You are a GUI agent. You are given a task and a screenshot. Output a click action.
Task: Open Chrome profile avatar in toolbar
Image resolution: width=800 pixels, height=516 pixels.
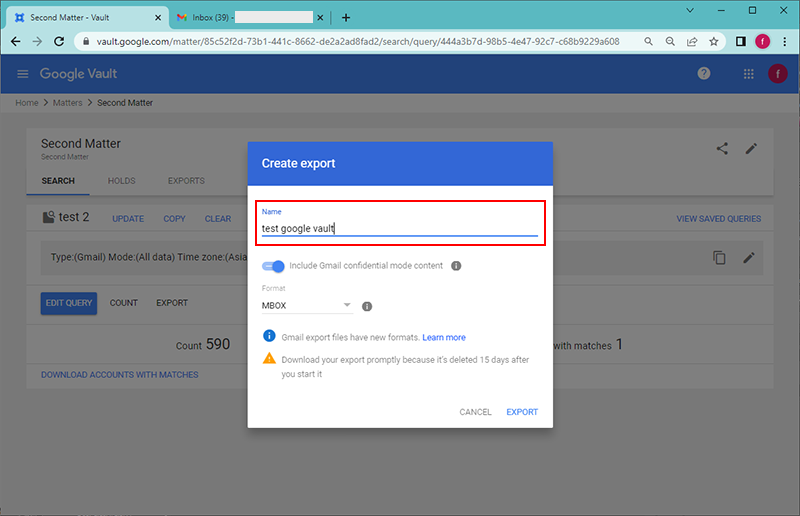[x=762, y=42]
